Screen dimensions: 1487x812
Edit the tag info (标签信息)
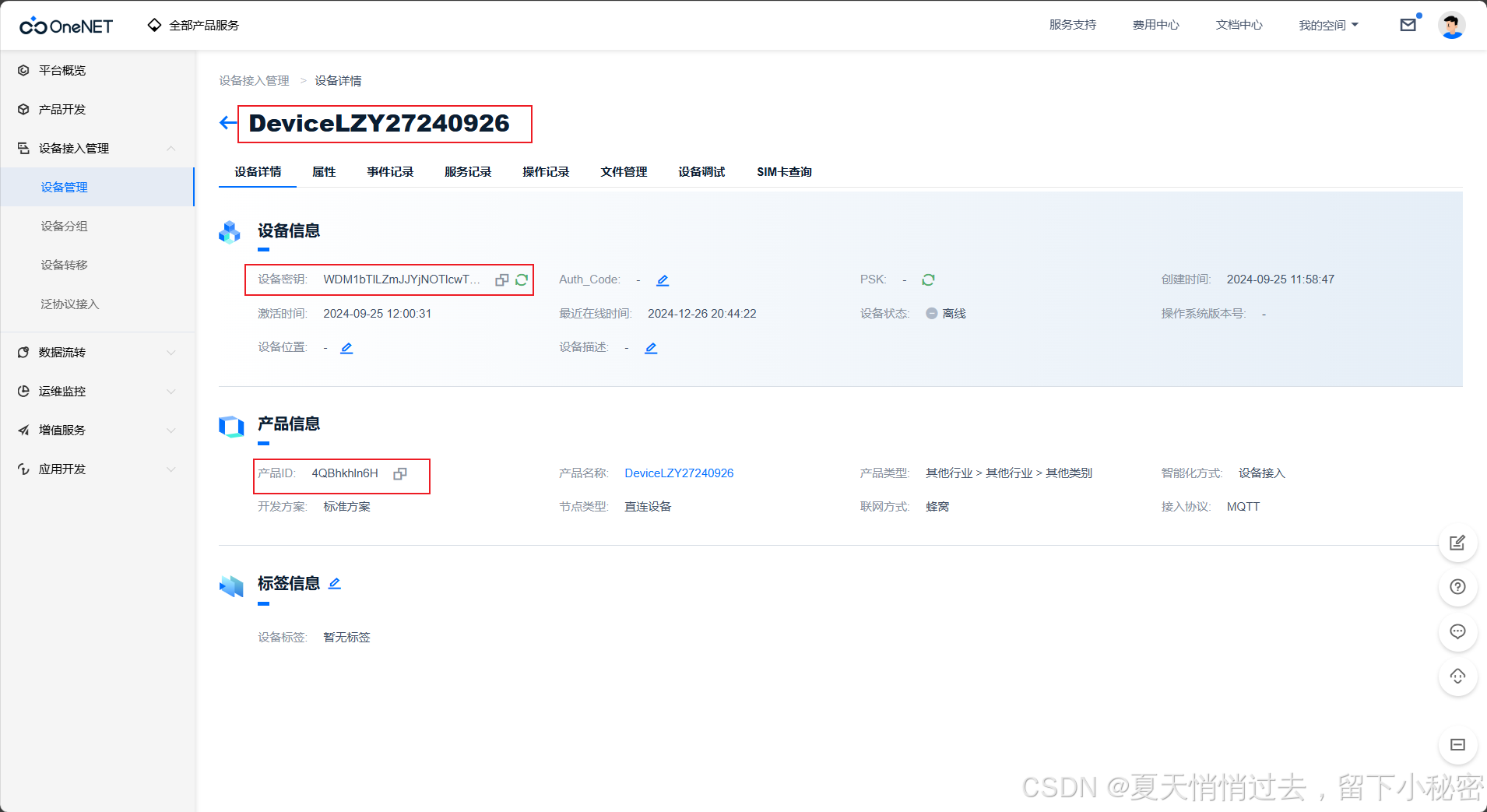coord(335,583)
